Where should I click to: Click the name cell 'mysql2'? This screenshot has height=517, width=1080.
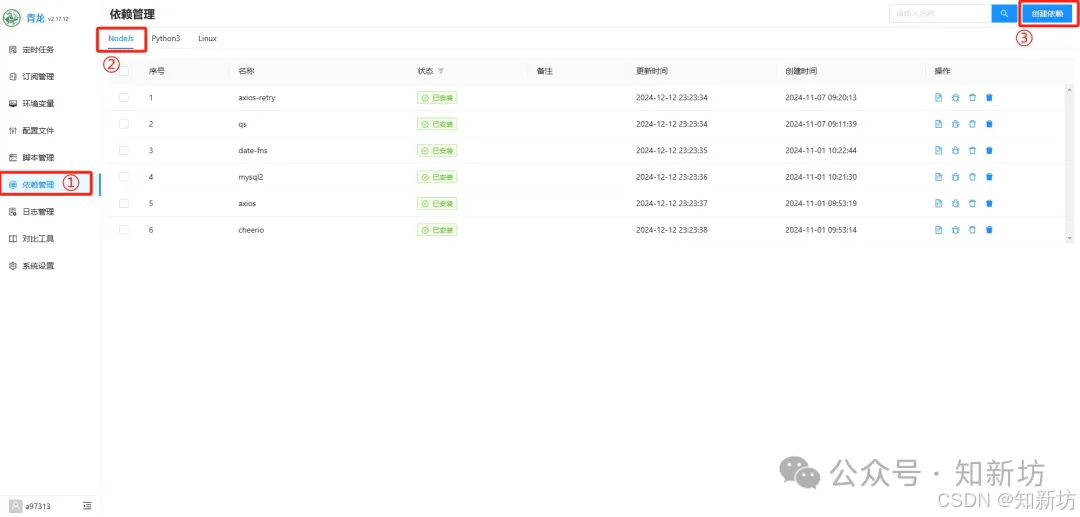pos(251,177)
